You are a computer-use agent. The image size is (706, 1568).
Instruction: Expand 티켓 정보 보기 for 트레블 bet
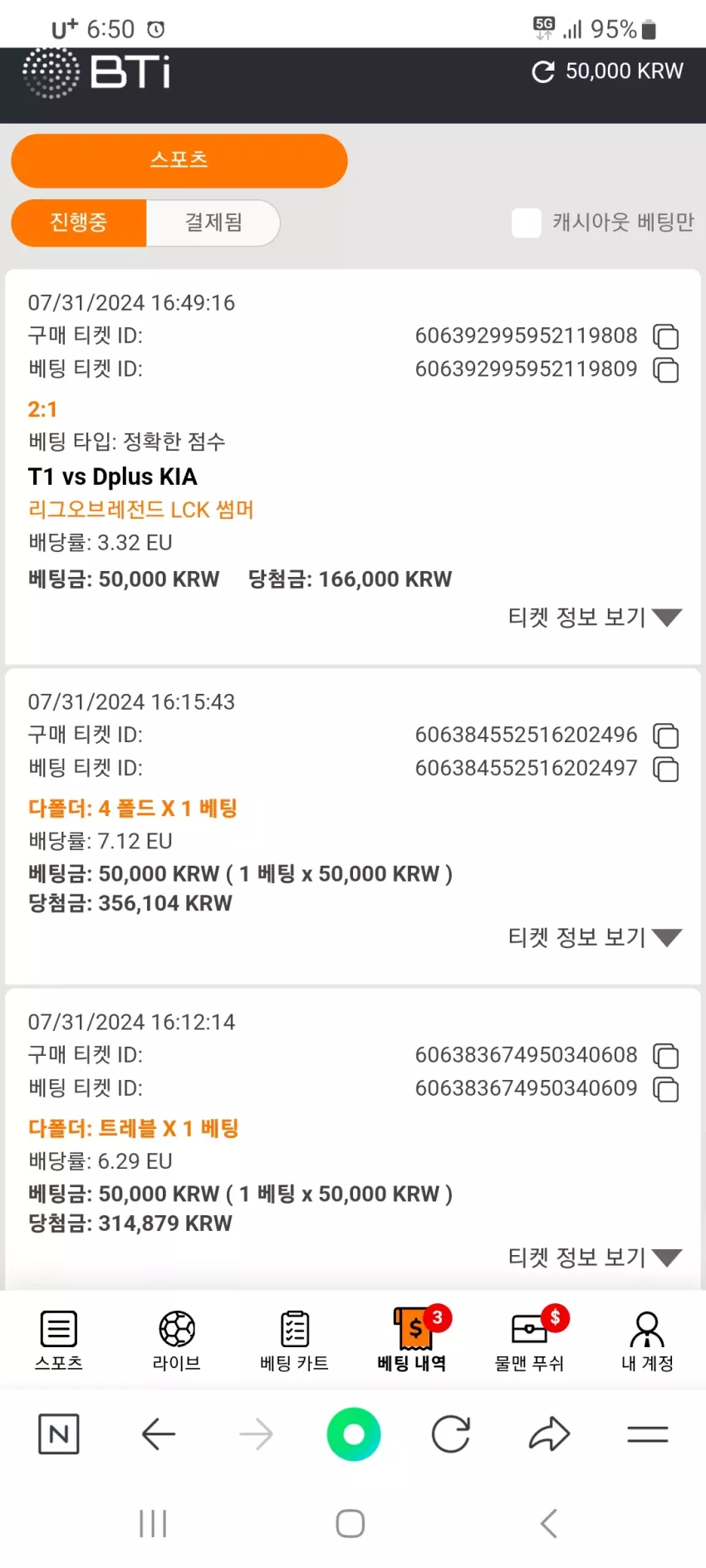pyautogui.click(x=595, y=1258)
